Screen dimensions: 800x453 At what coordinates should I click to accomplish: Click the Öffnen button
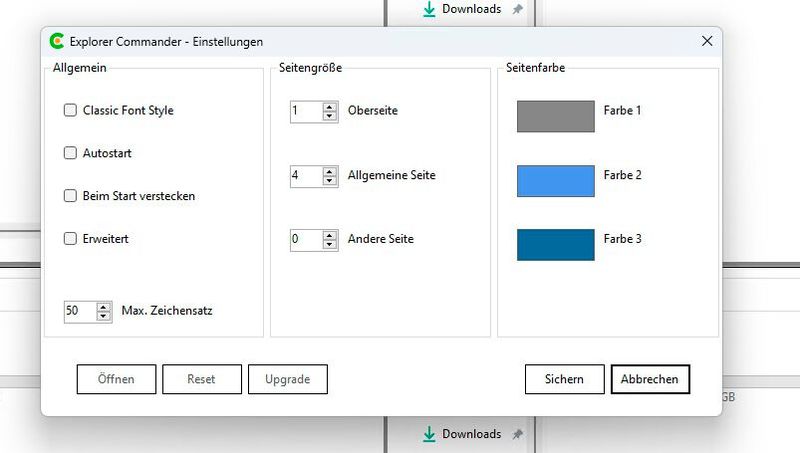click(x=116, y=379)
